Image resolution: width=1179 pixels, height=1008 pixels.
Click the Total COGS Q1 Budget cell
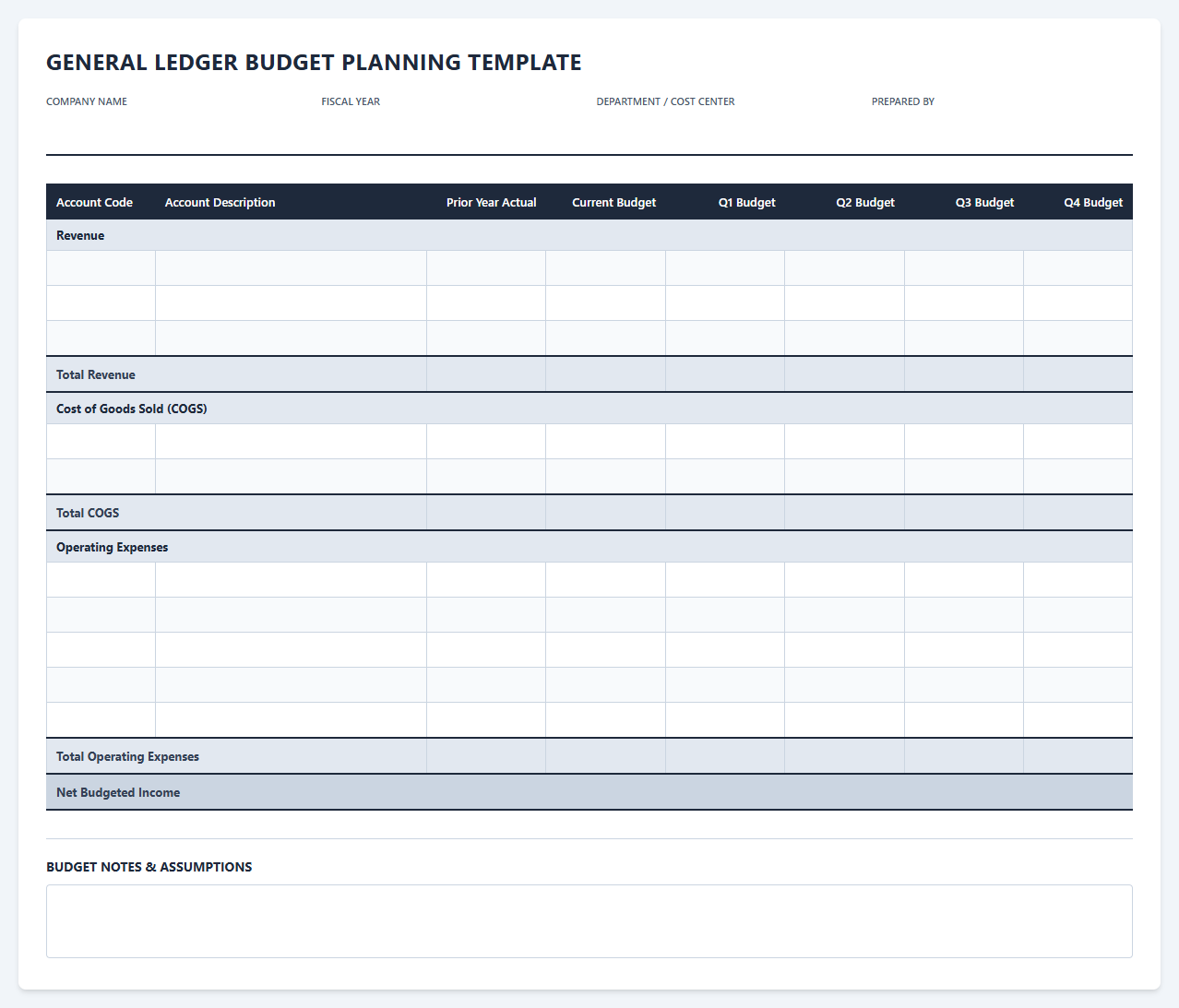(x=725, y=513)
